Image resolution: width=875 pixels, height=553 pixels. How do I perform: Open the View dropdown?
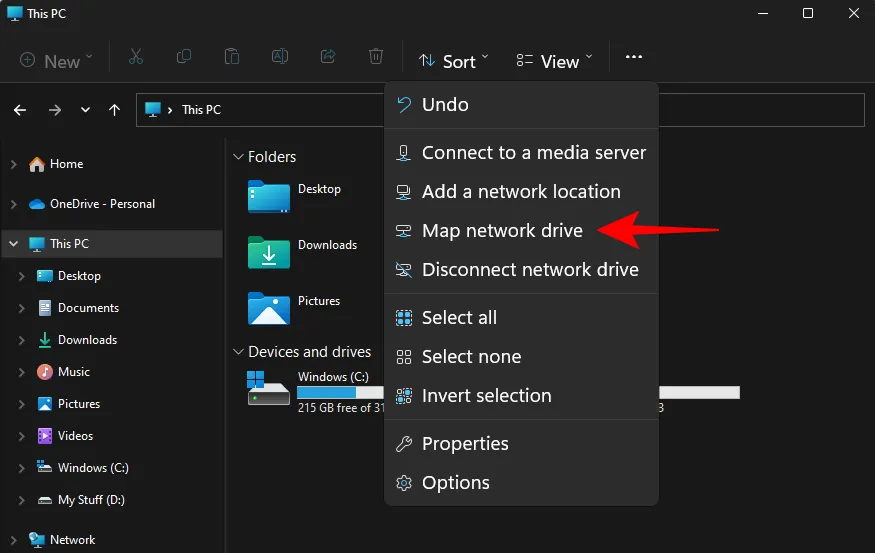[x=554, y=61]
